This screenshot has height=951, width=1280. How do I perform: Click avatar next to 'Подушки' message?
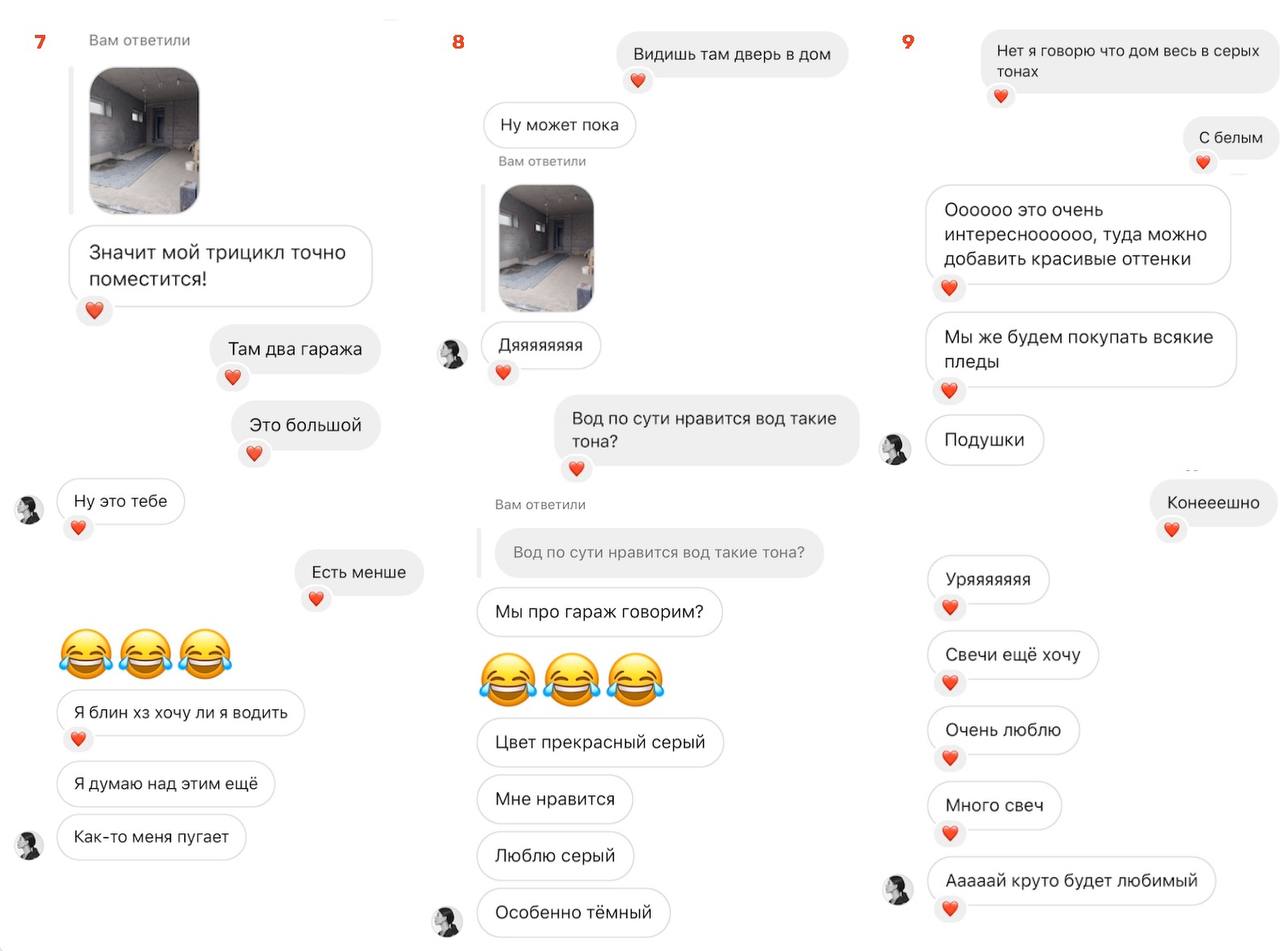895,449
